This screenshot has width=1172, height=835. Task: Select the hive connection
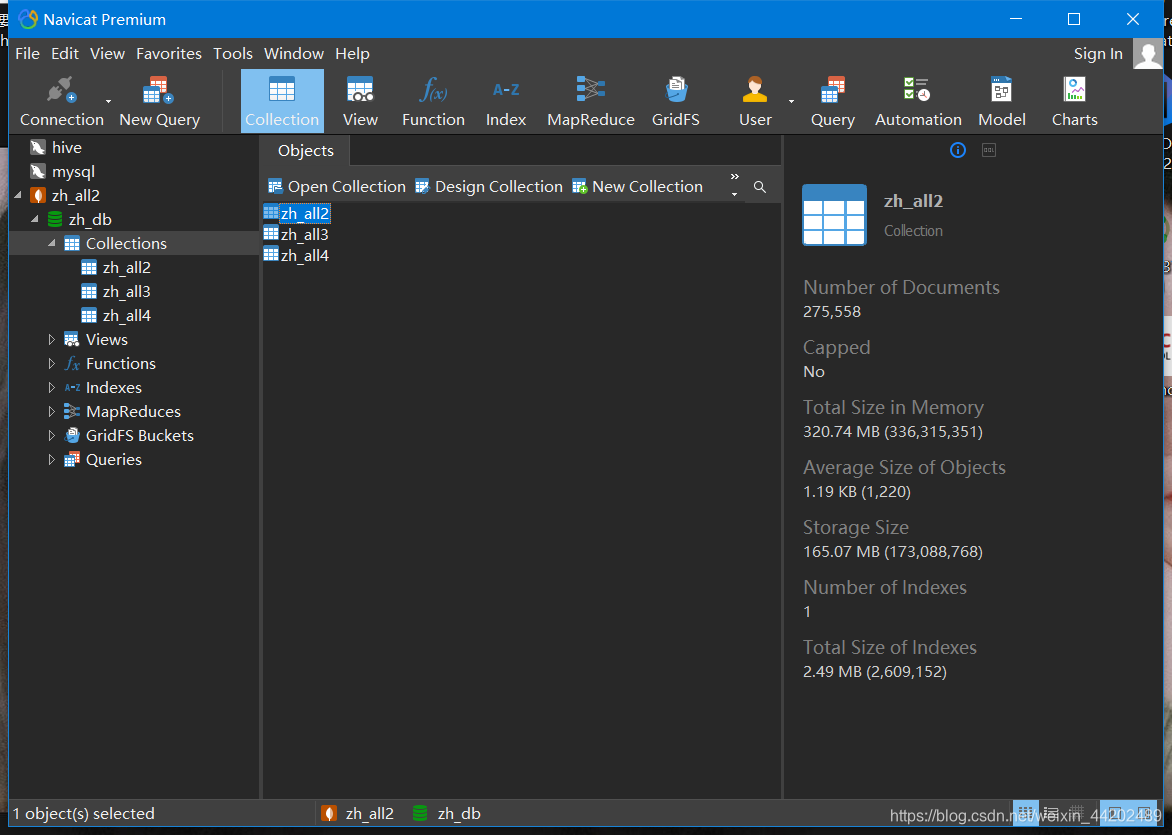[67, 147]
